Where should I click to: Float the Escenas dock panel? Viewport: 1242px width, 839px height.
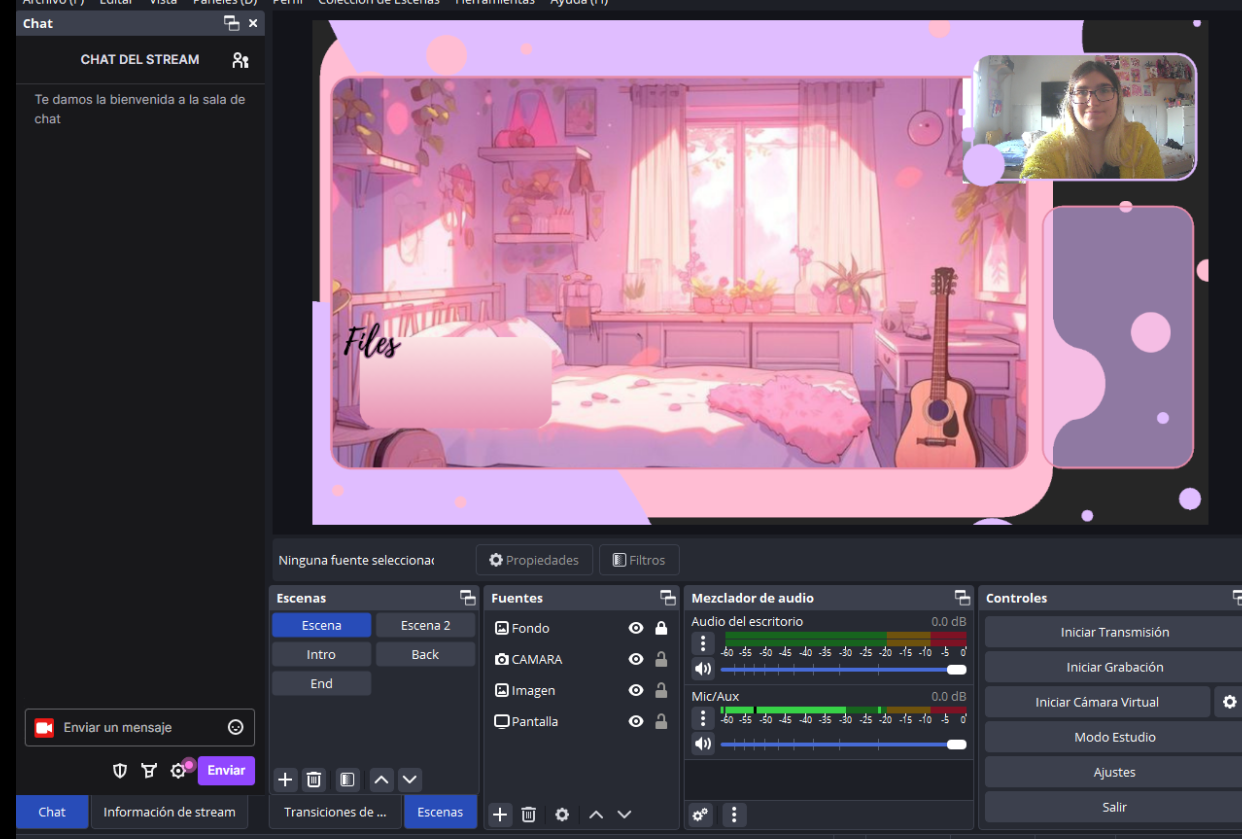(x=467, y=598)
